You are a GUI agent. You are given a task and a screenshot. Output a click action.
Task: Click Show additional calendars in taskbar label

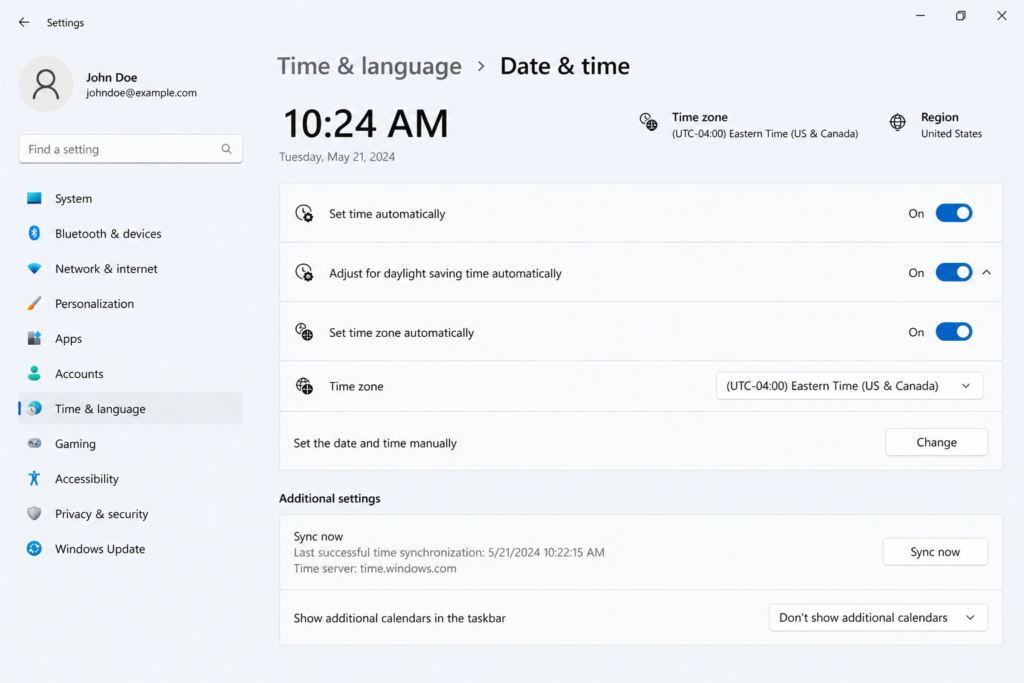(x=399, y=618)
